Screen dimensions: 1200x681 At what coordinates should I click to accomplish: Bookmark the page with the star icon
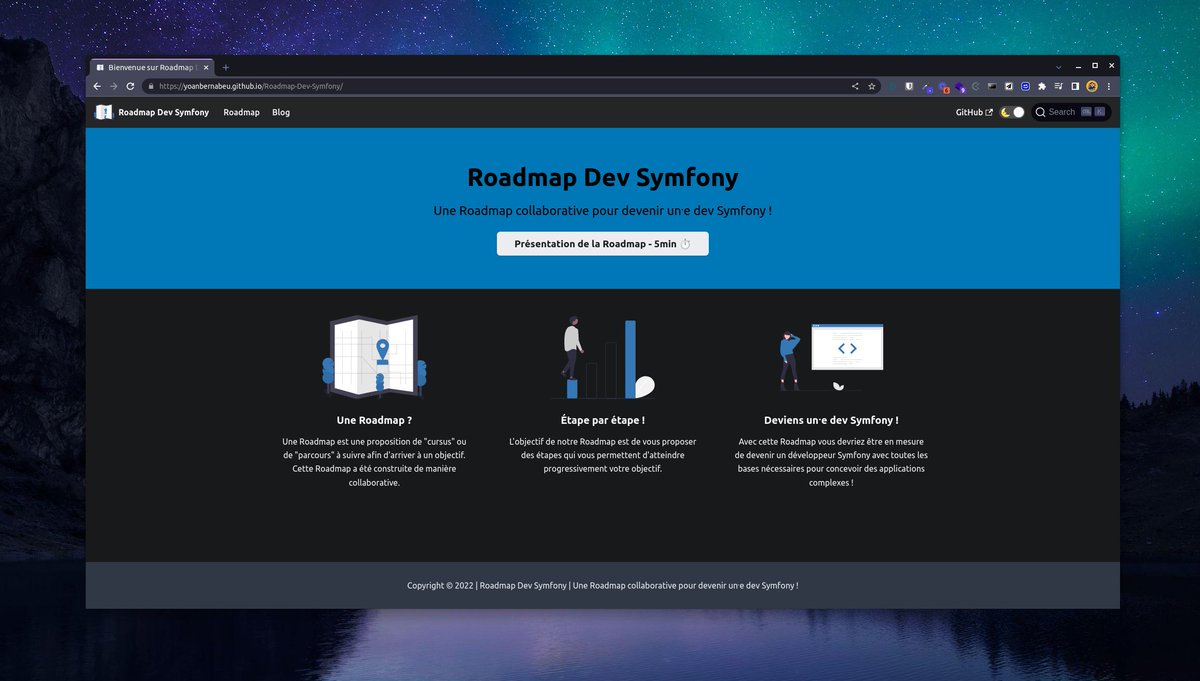[x=871, y=86]
